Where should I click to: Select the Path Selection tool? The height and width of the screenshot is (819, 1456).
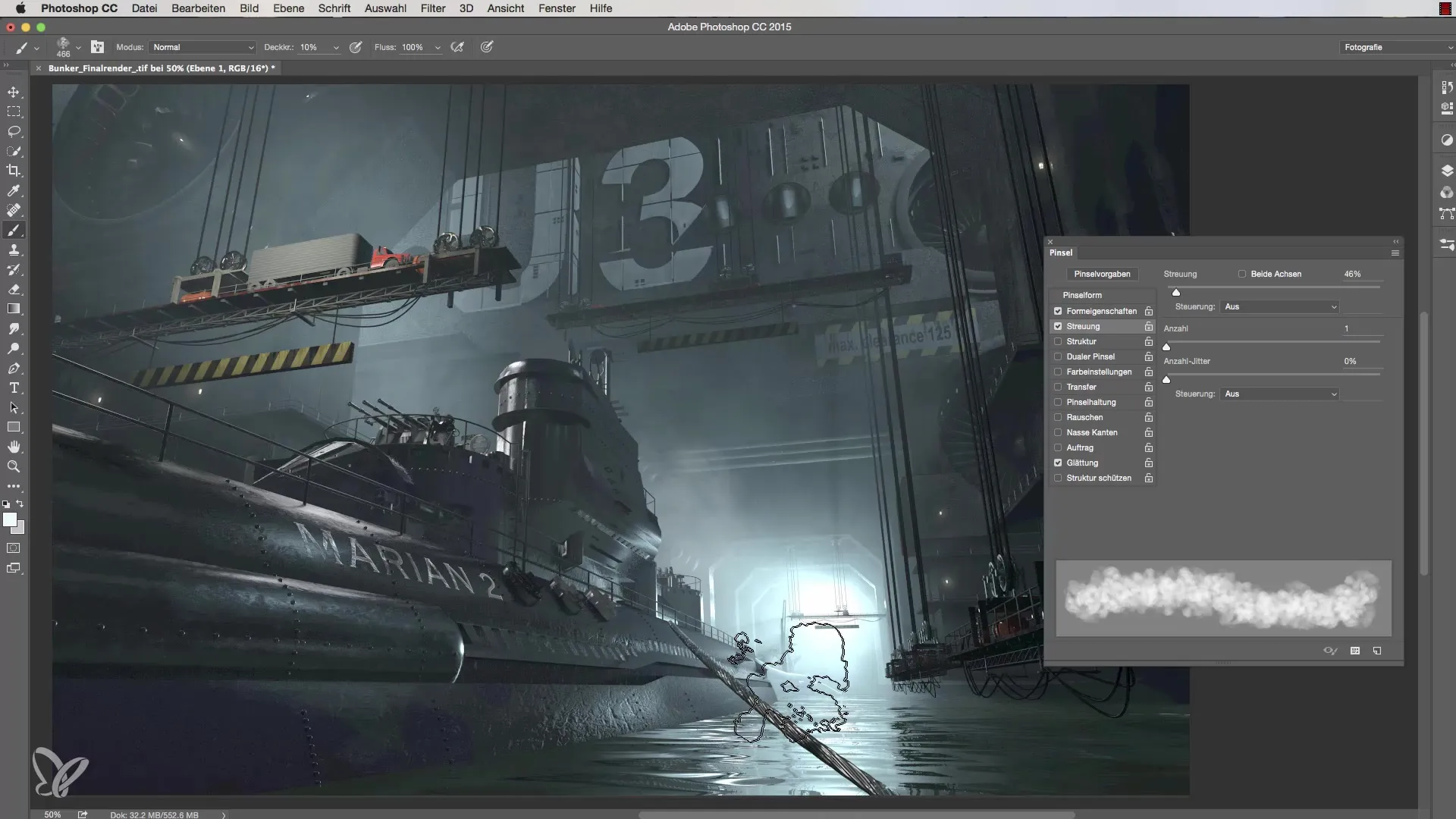coord(14,408)
